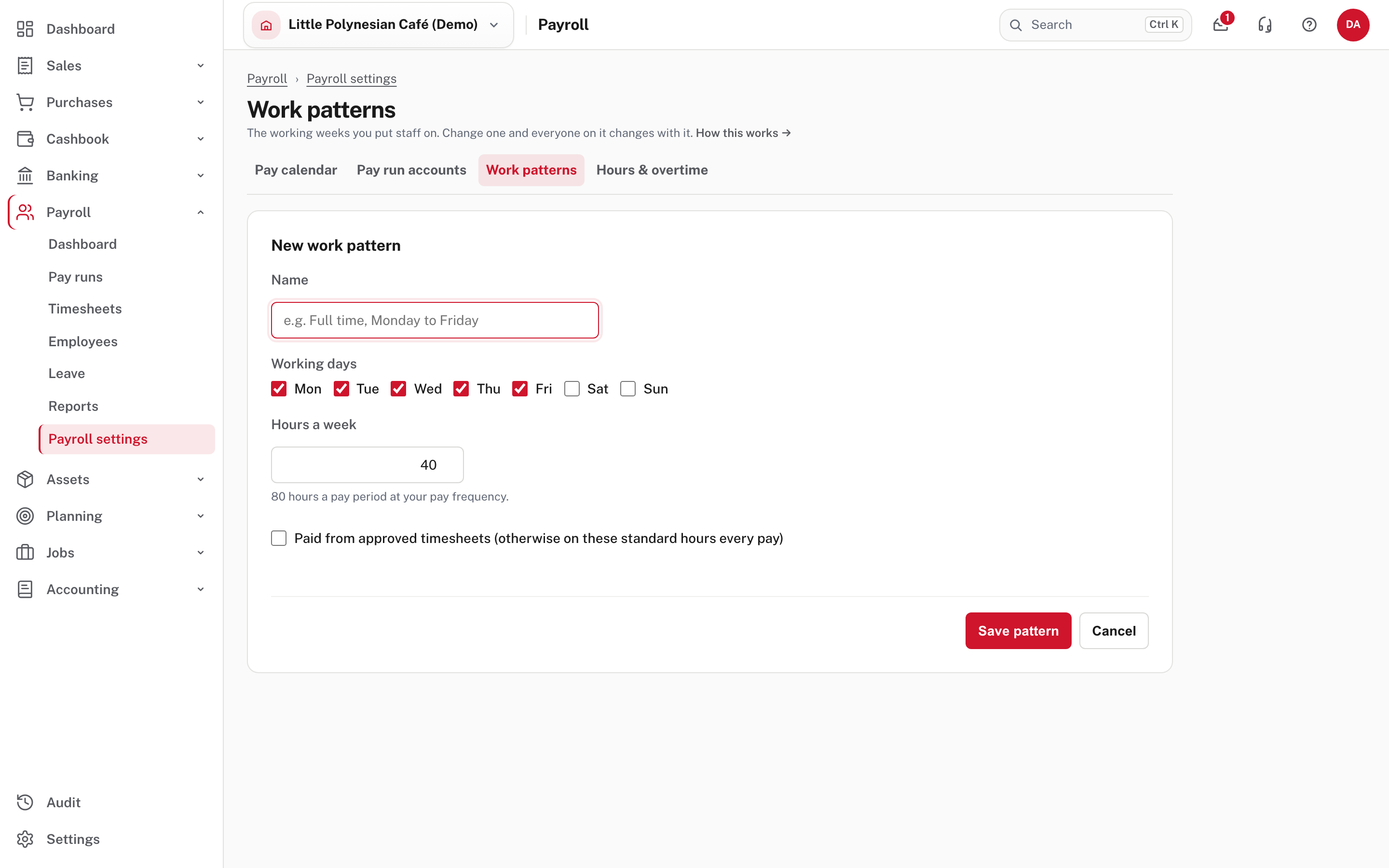1389x868 pixels.
Task: Open the Dashboard grid icon in sidebar
Action: tap(25, 29)
